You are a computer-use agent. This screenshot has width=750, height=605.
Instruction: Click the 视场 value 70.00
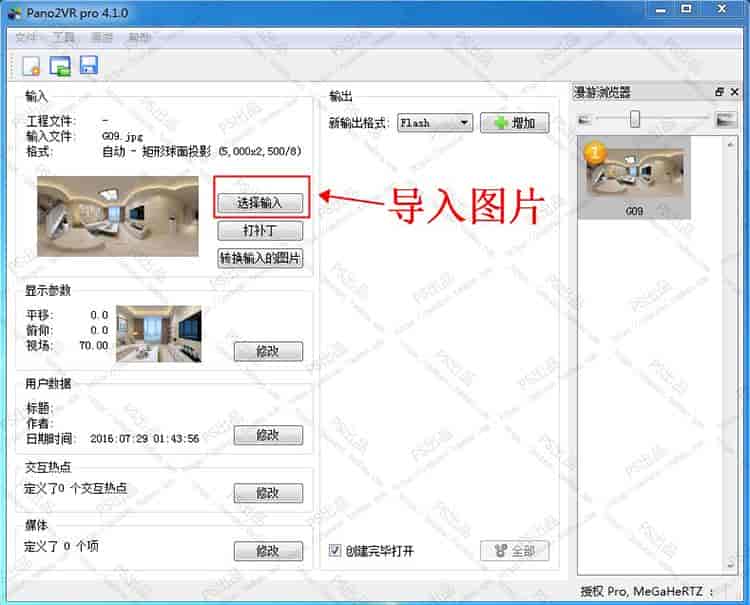point(94,345)
